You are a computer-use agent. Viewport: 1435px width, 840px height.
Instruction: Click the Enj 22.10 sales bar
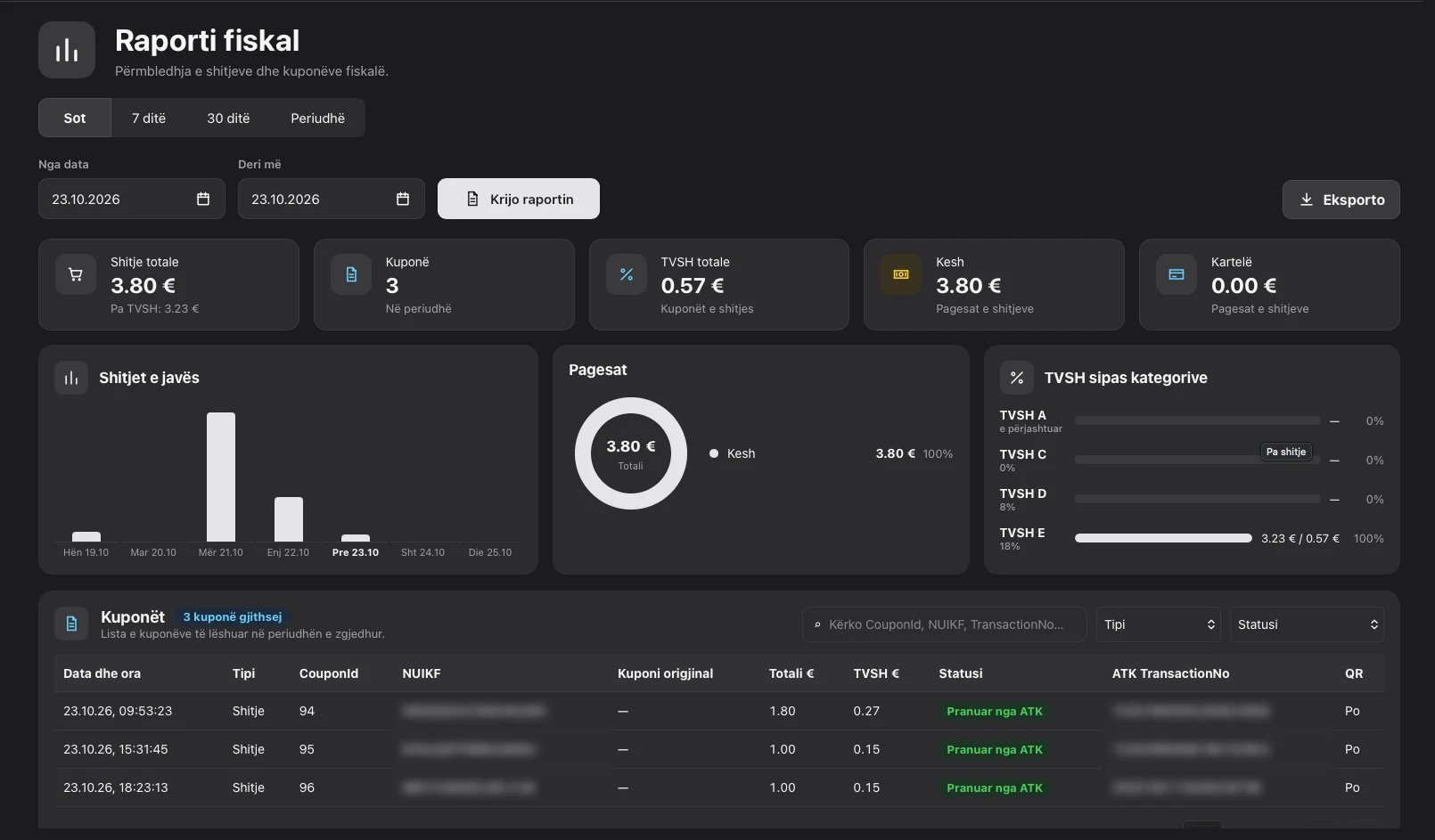[289, 519]
